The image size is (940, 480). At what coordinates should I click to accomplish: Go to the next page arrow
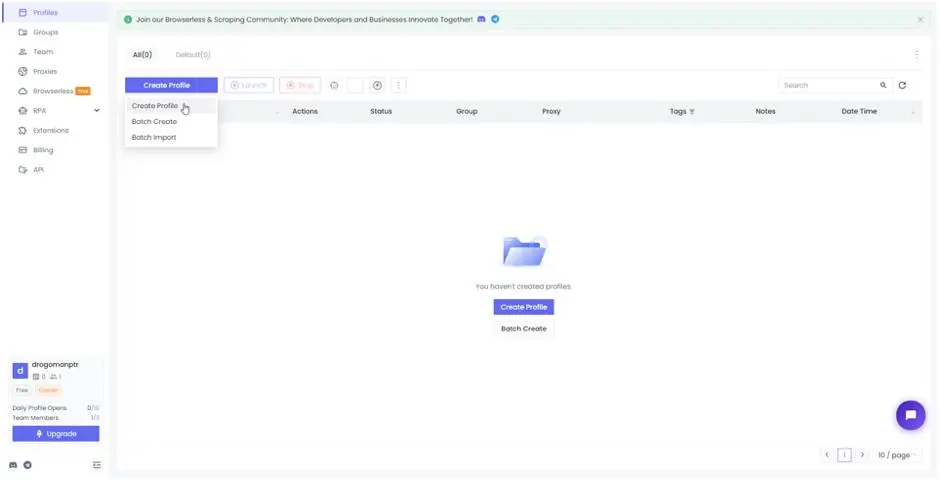pyautogui.click(x=862, y=455)
